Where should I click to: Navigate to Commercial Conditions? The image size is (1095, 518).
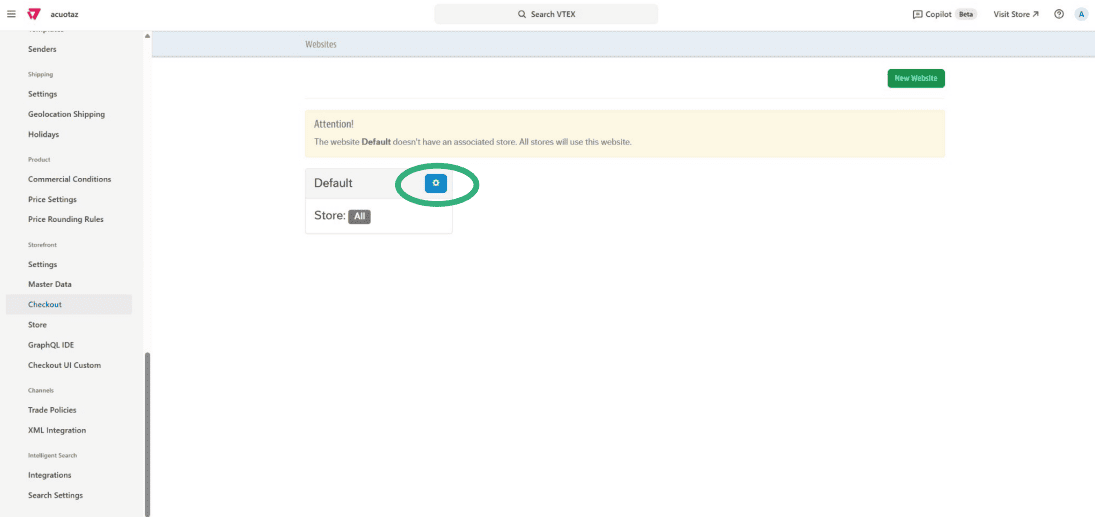coord(69,179)
